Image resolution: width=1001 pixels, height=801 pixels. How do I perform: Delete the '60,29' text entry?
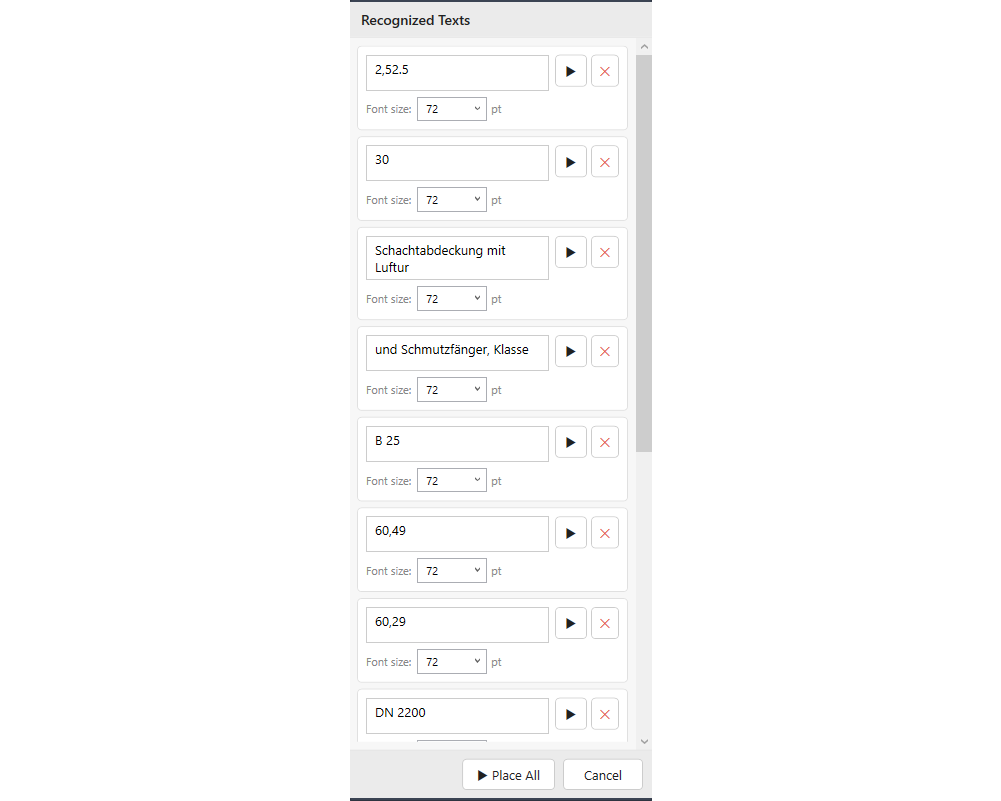point(605,624)
